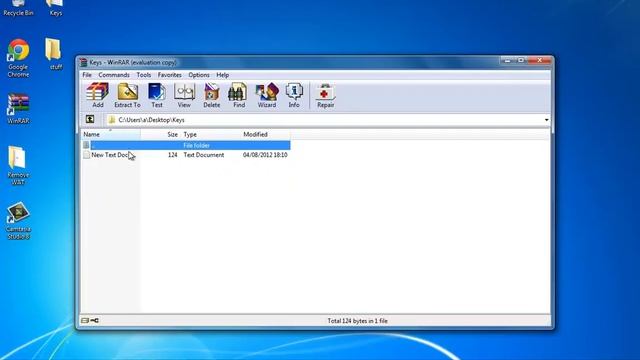Select the stuff folder on desktop
Viewport: 640px width, 360px height.
[54, 54]
